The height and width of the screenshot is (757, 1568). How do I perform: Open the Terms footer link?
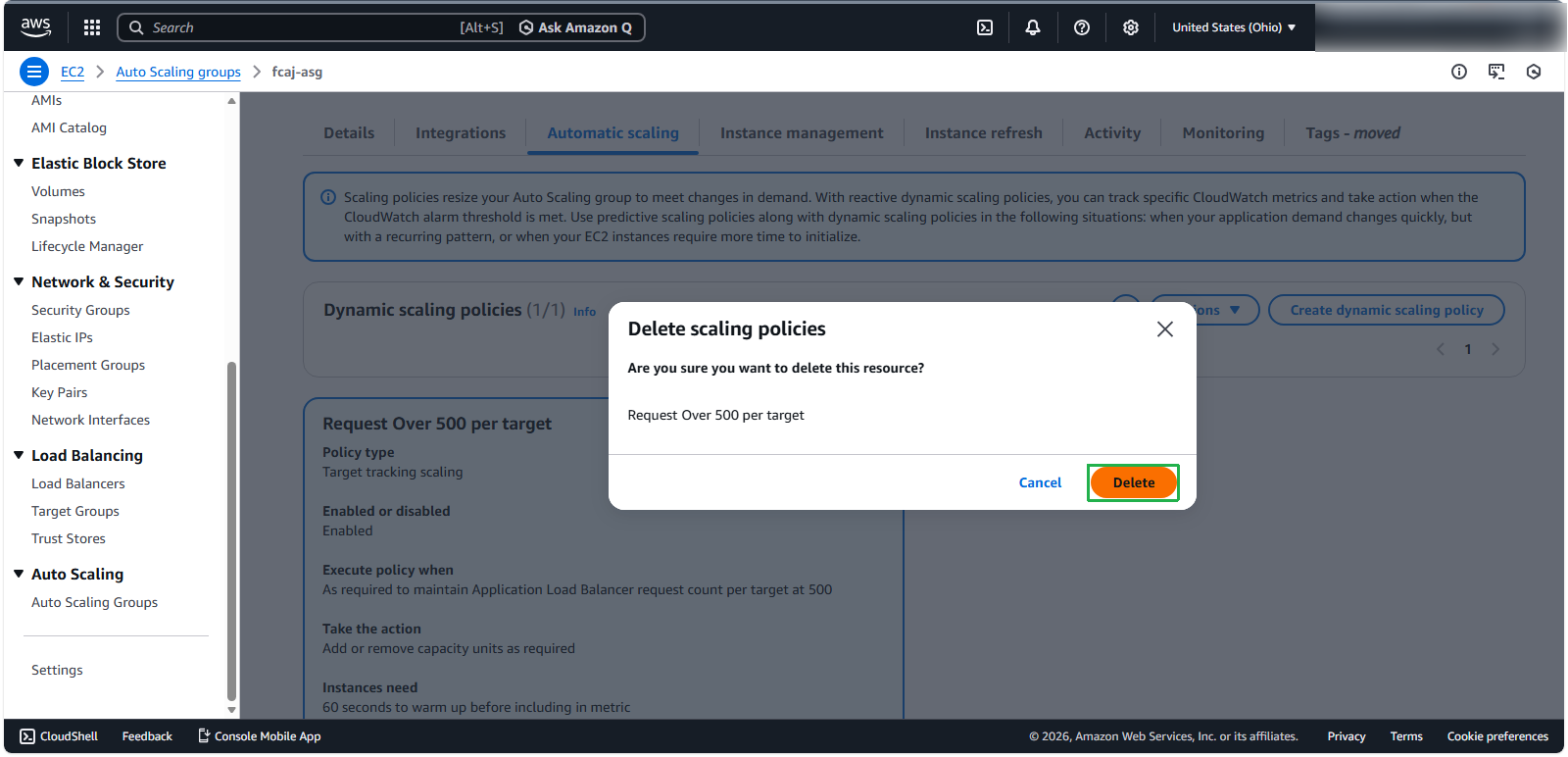[x=1406, y=736]
